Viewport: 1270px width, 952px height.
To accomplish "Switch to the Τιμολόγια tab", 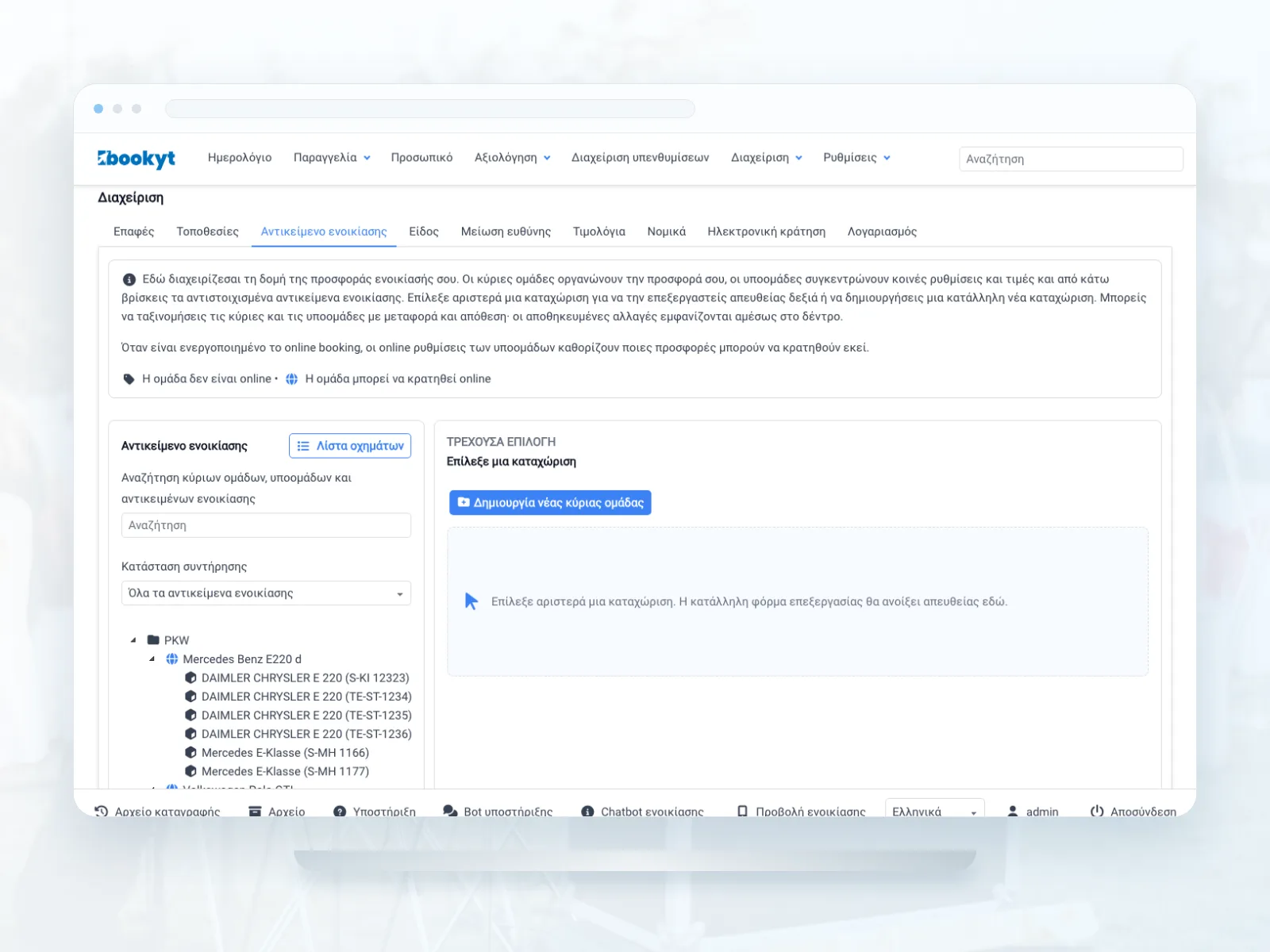I will point(599,232).
